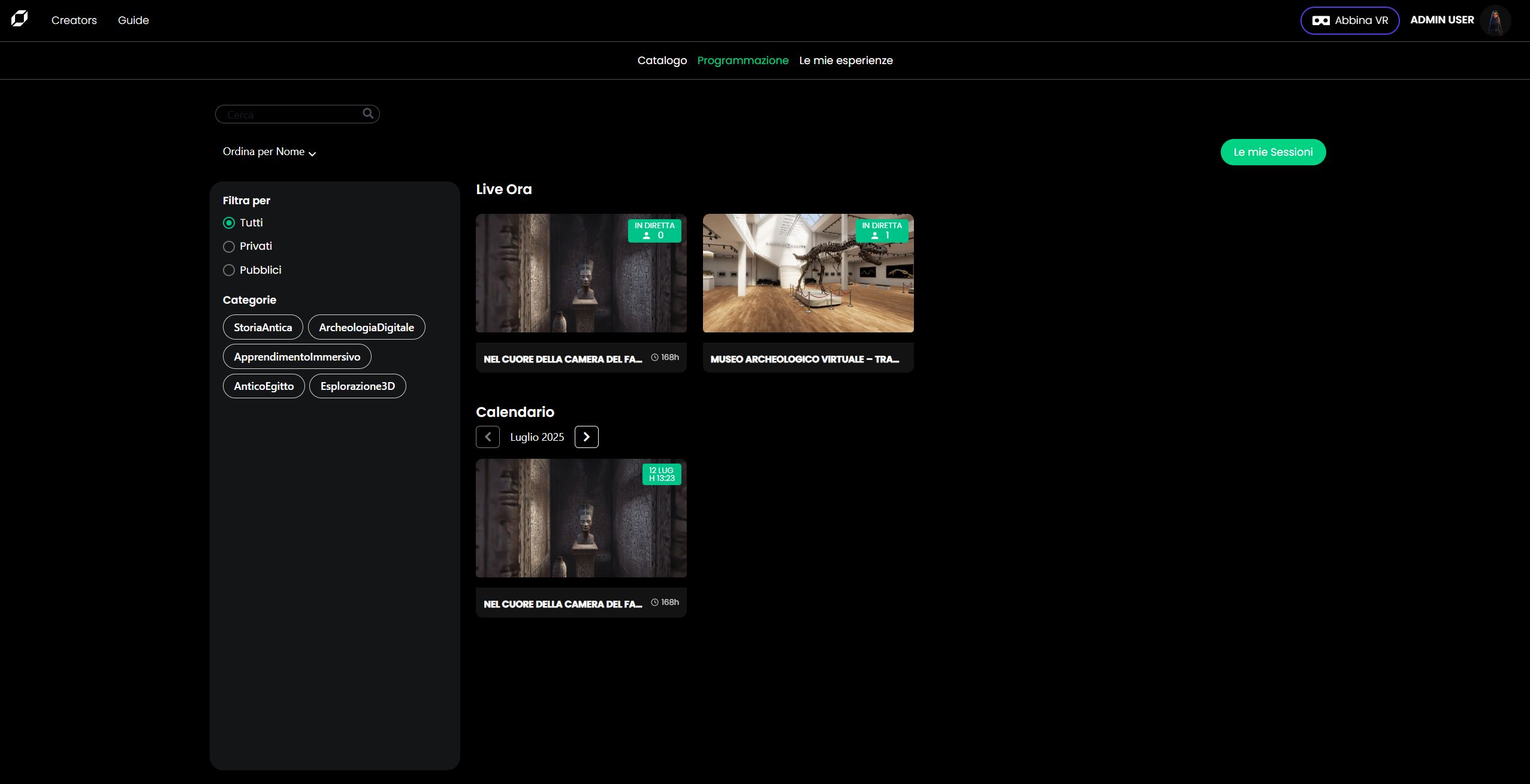Open the Admin User avatar icon

(1496, 20)
